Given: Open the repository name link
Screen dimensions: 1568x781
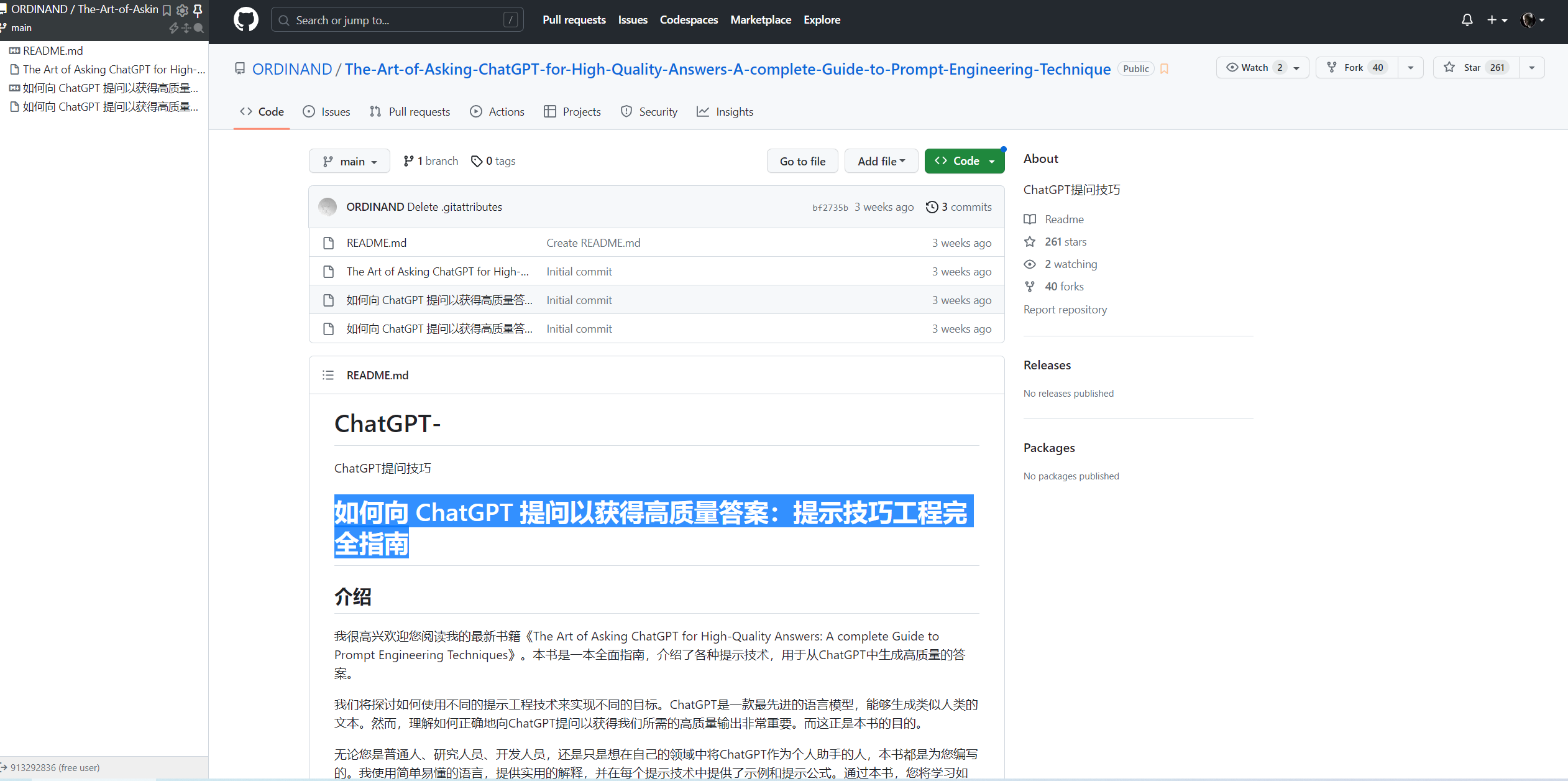Looking at the screenshot, I should 727,69.
